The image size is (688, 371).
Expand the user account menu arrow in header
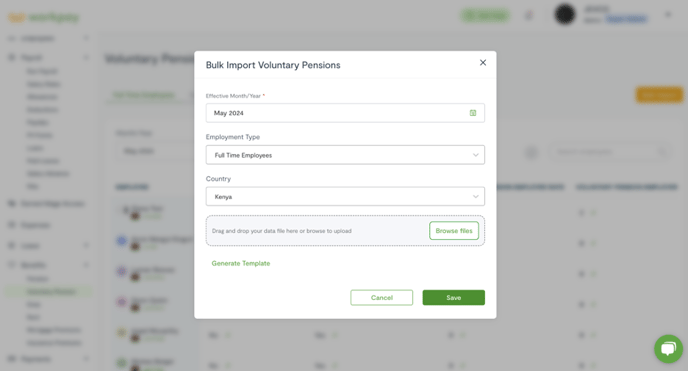pyautogui.click(x=668, y=15)
